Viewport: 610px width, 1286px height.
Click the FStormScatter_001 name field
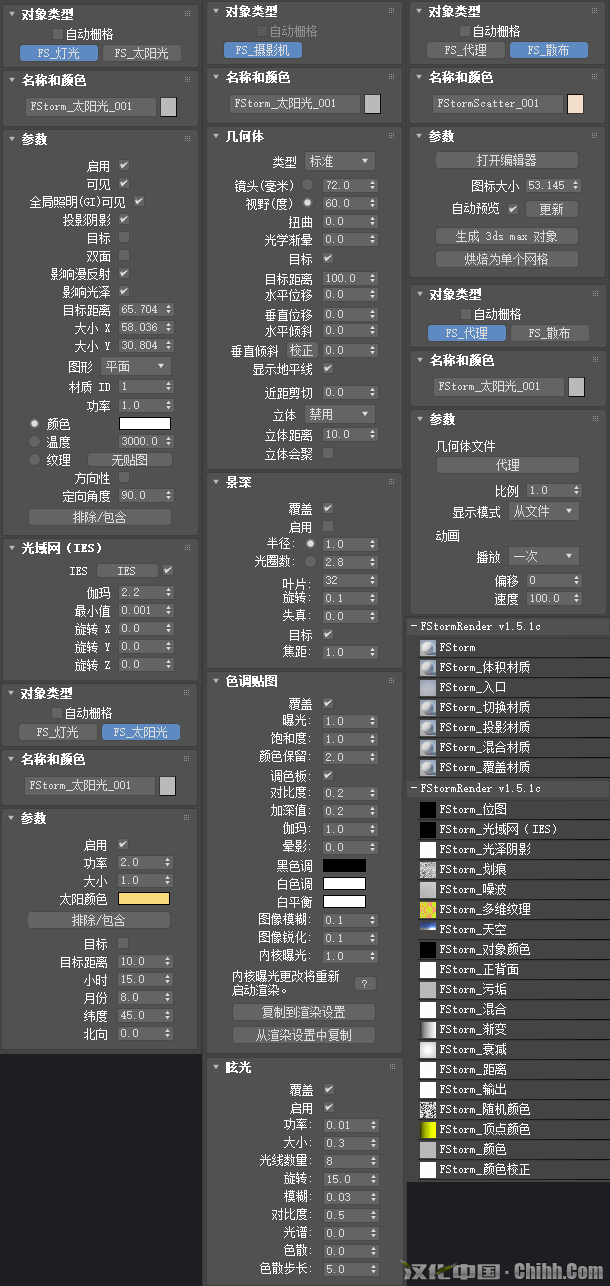(x=497, y=103)
